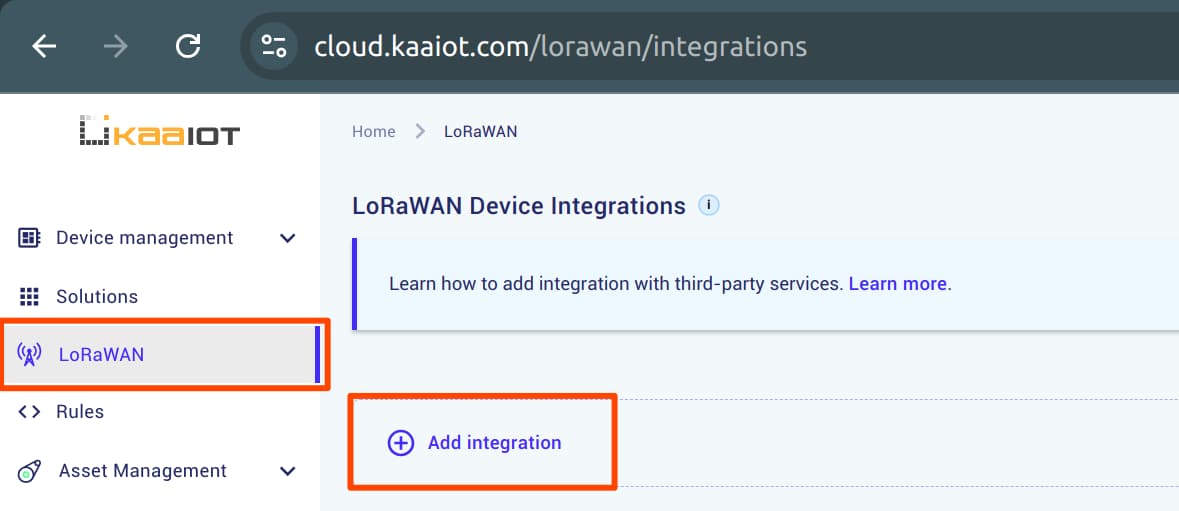Viewport: 1179px width, 511px height.
Task: Click the LoRaWAN breadcrumb
Action: point(480,132)
